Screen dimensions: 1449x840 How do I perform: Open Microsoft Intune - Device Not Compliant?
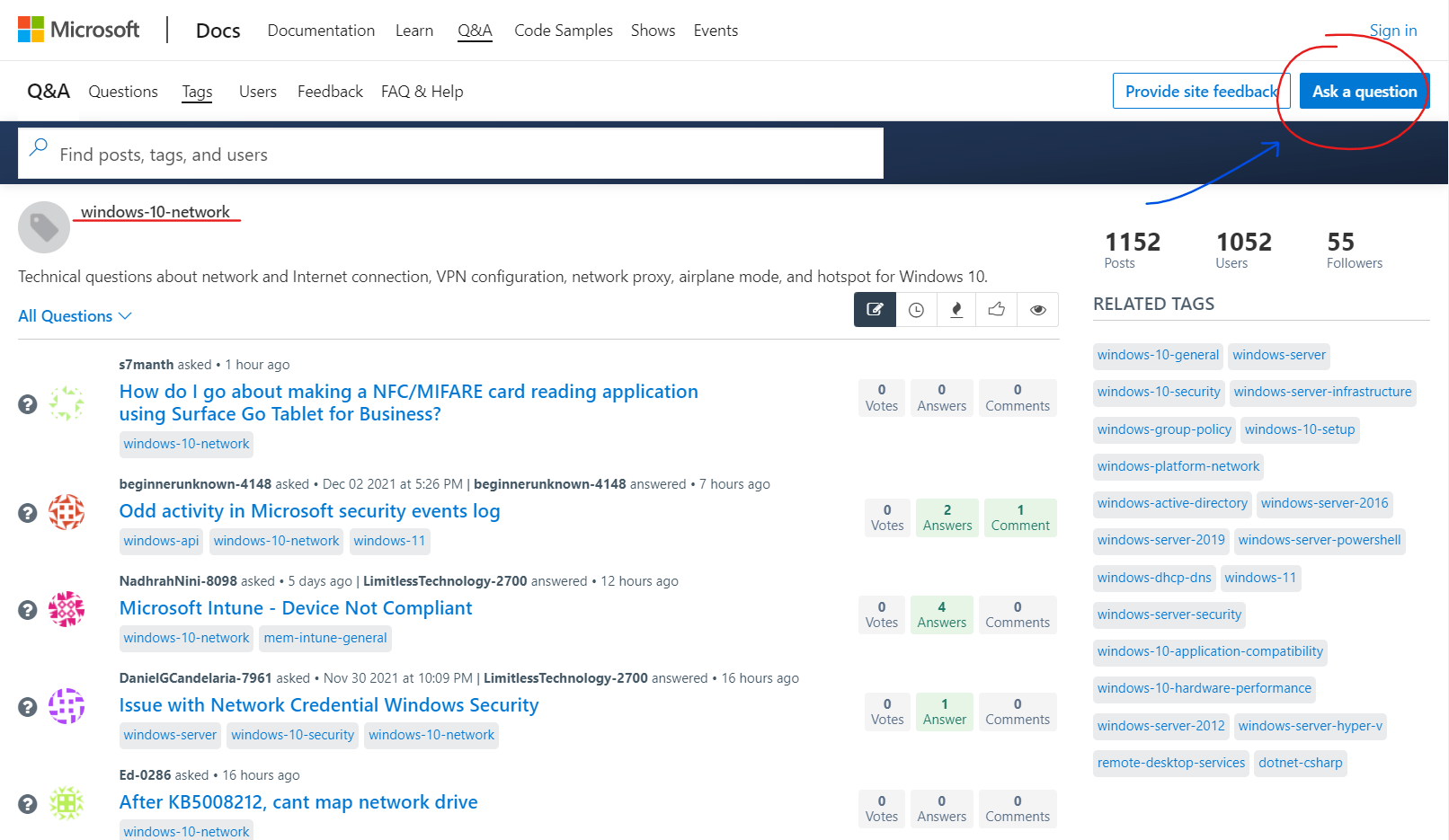296,608
